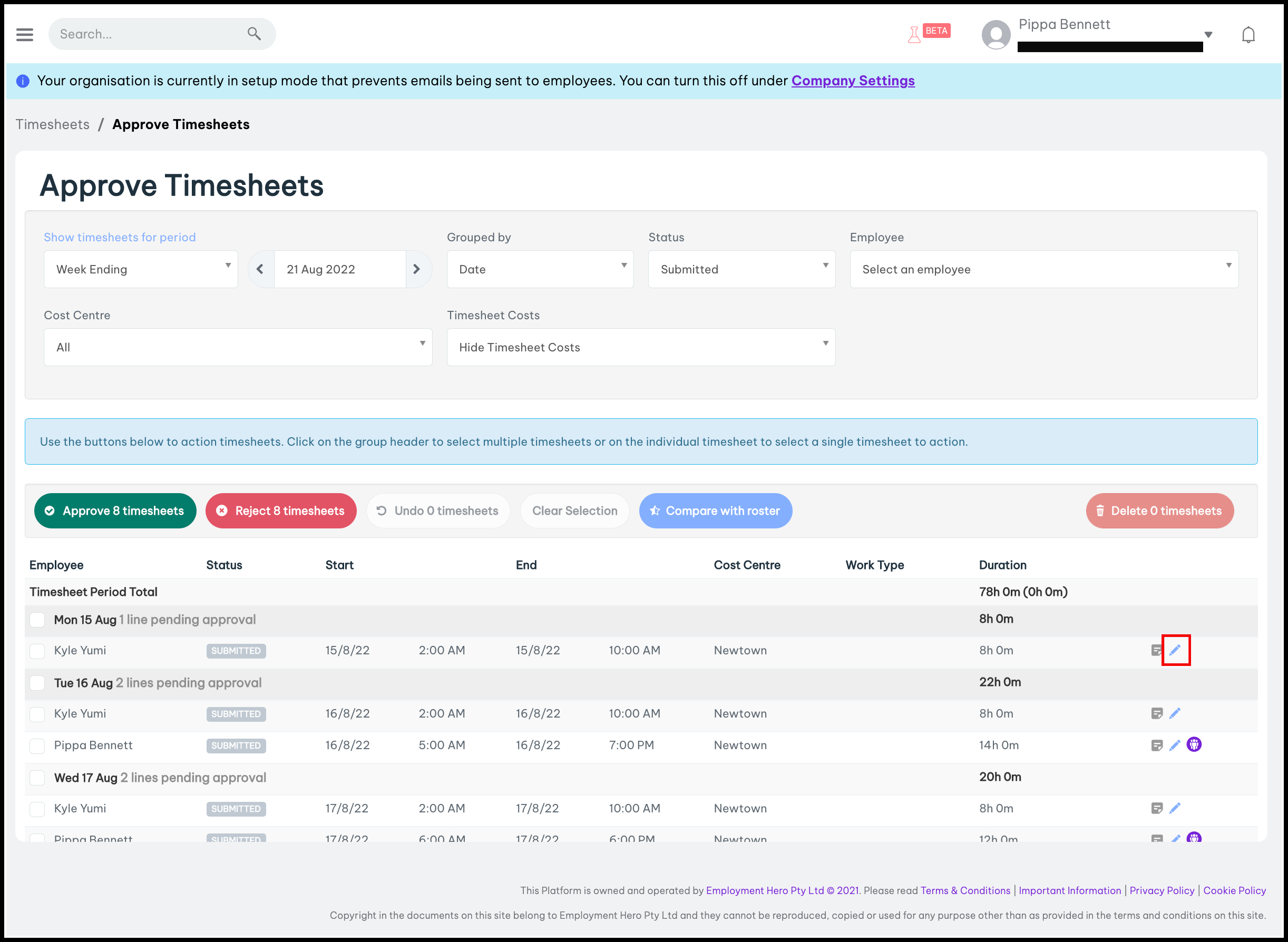The height and width of the screenshot is (942, 1288).
Task: Navigate to Timesheets breadcrumb
Action: (53, 124)
